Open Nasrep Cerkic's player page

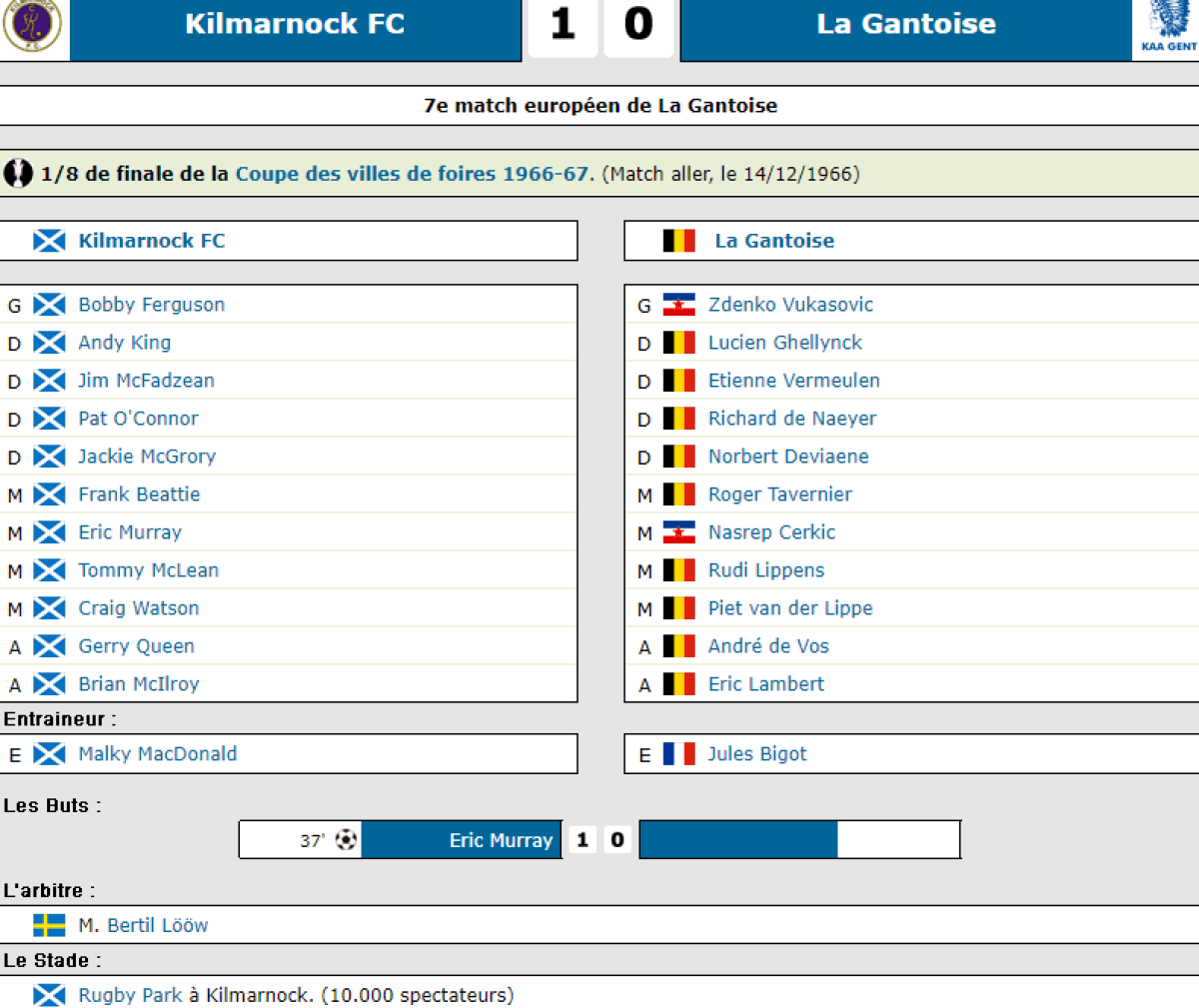tap(771, 532)
